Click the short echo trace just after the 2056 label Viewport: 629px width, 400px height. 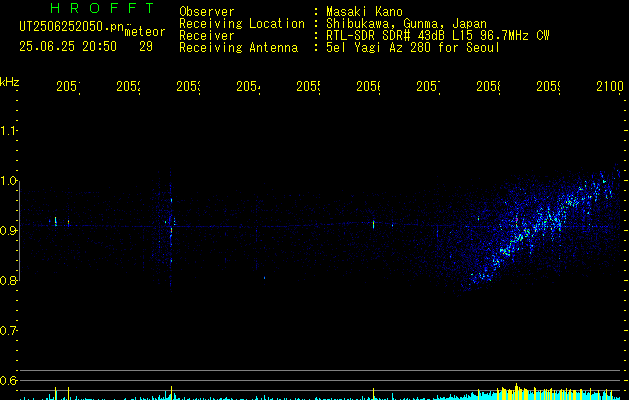(373, 224)
